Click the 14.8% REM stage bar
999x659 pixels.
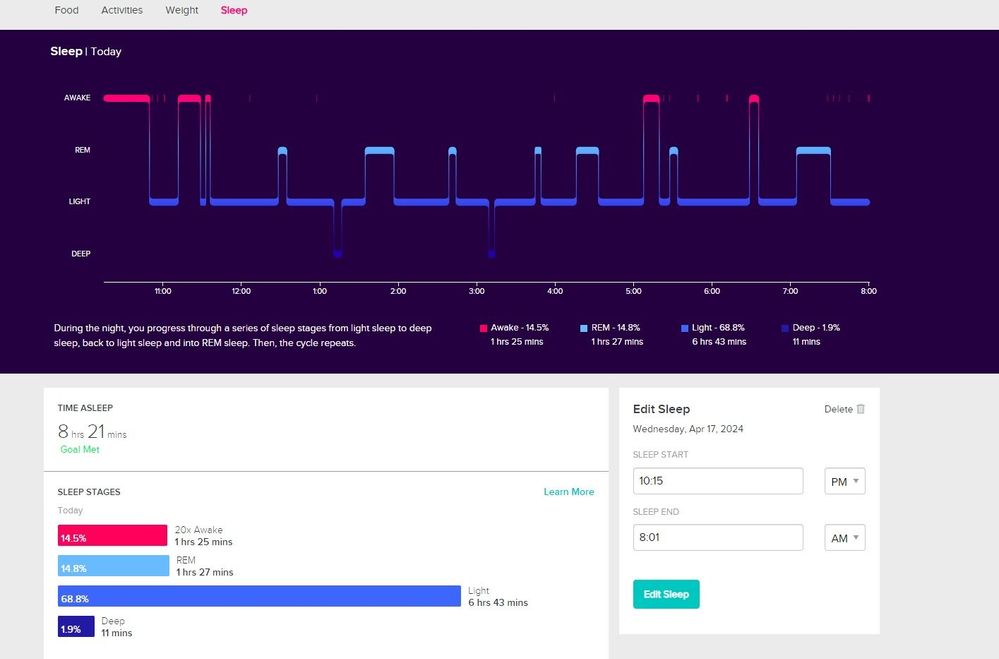coord(113,567)
